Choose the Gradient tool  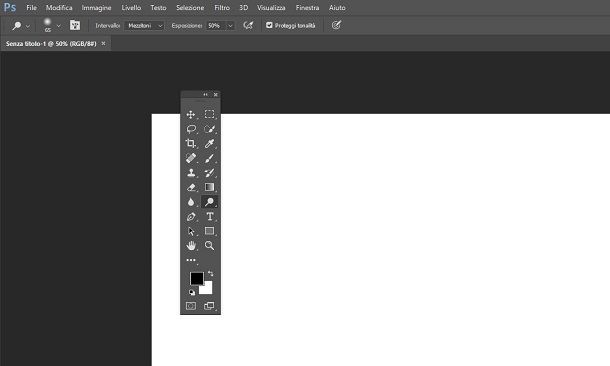click(209, 187)
